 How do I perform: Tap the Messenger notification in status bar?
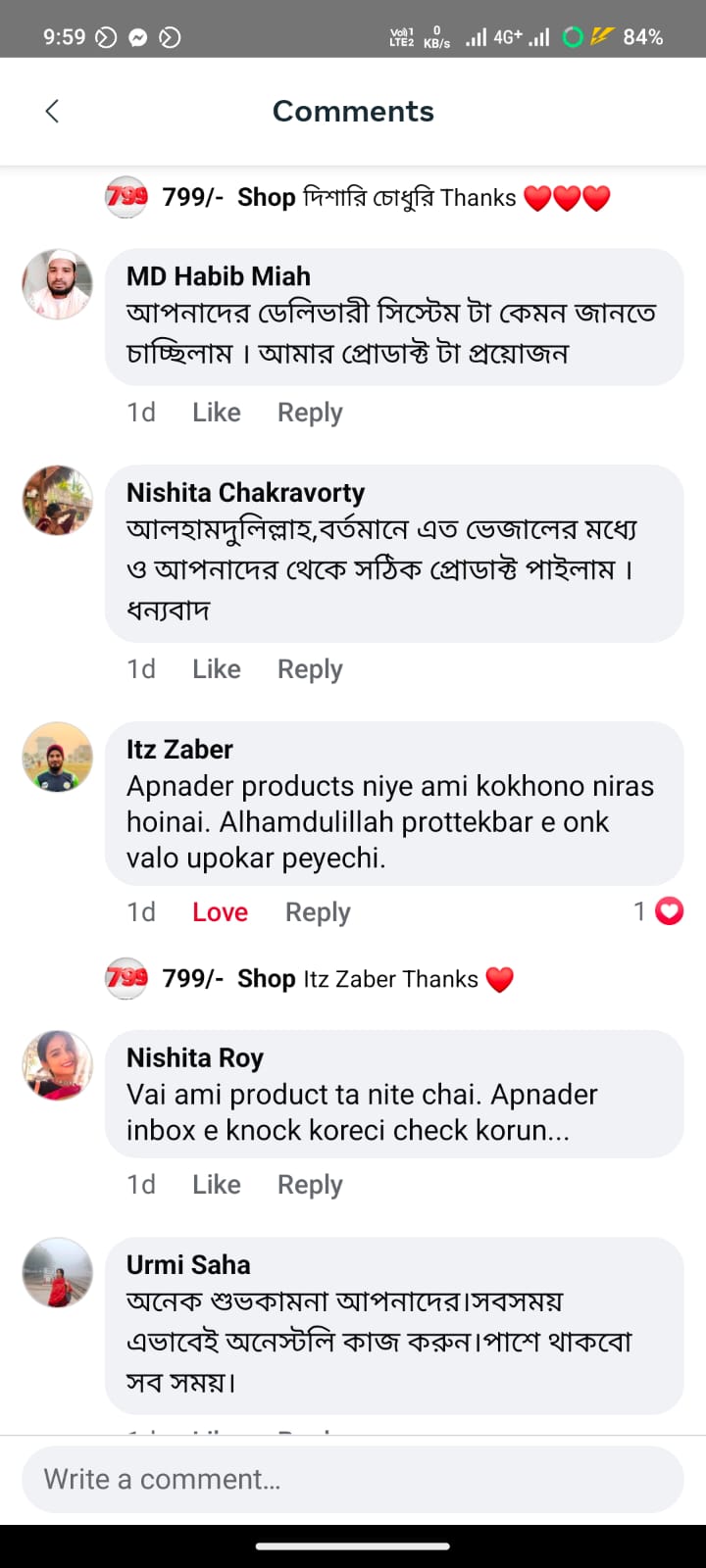[138, 37]
